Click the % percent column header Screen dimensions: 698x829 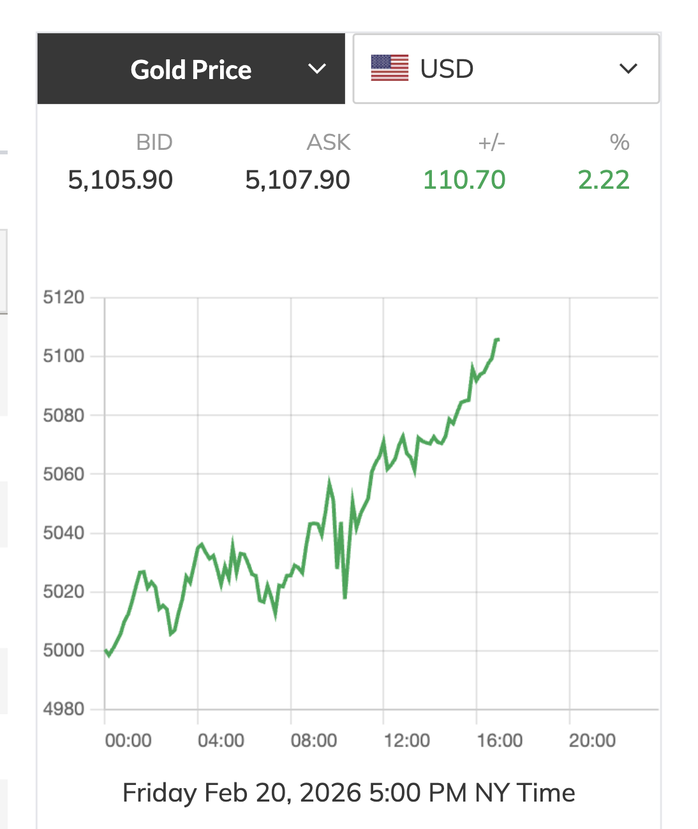619,143
